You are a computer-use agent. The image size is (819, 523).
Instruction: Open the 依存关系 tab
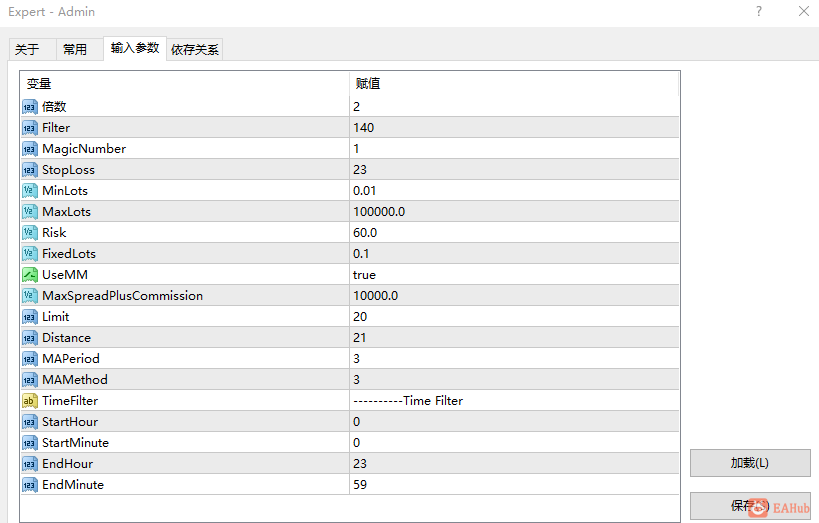point(195,50)
